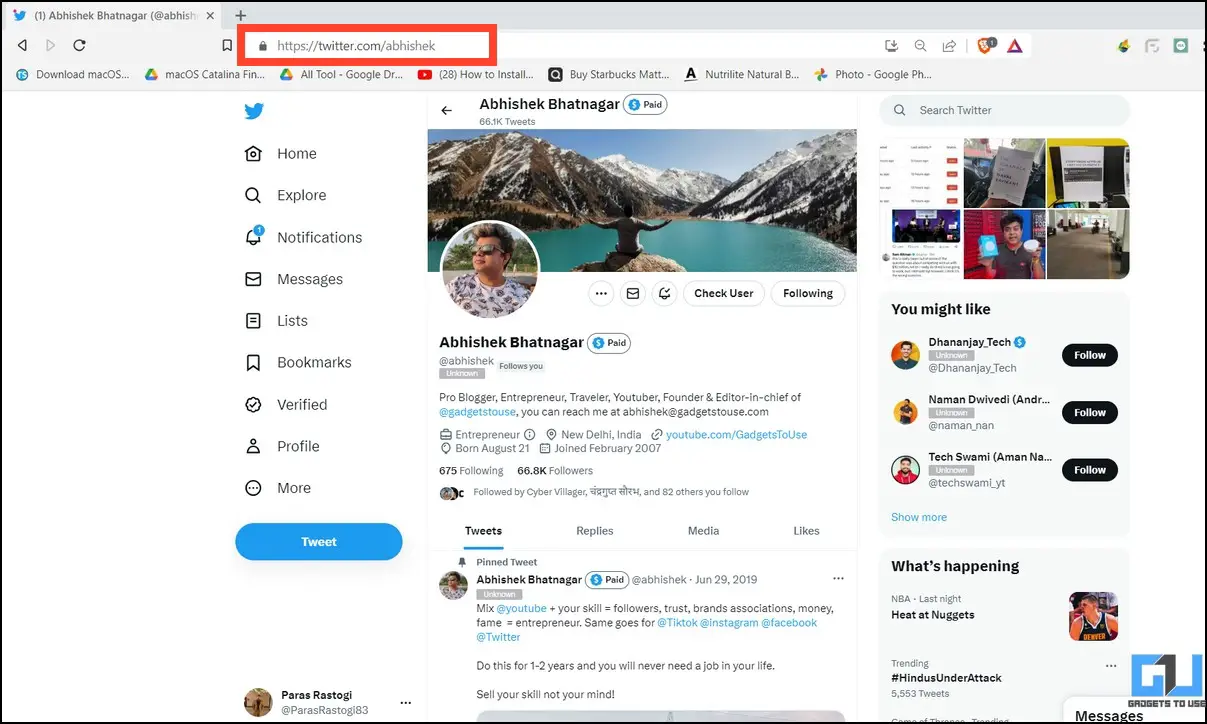Click the @youtube mention in pinned tweet
Image resolution: width=1207 pixels, height=724 pixels.
click(x=522, y=608)
